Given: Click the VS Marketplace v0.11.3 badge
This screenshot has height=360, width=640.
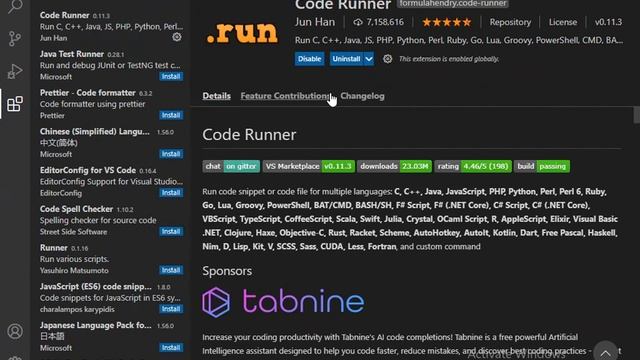Looking at the screenshot, I should click(x=309, y=166).
